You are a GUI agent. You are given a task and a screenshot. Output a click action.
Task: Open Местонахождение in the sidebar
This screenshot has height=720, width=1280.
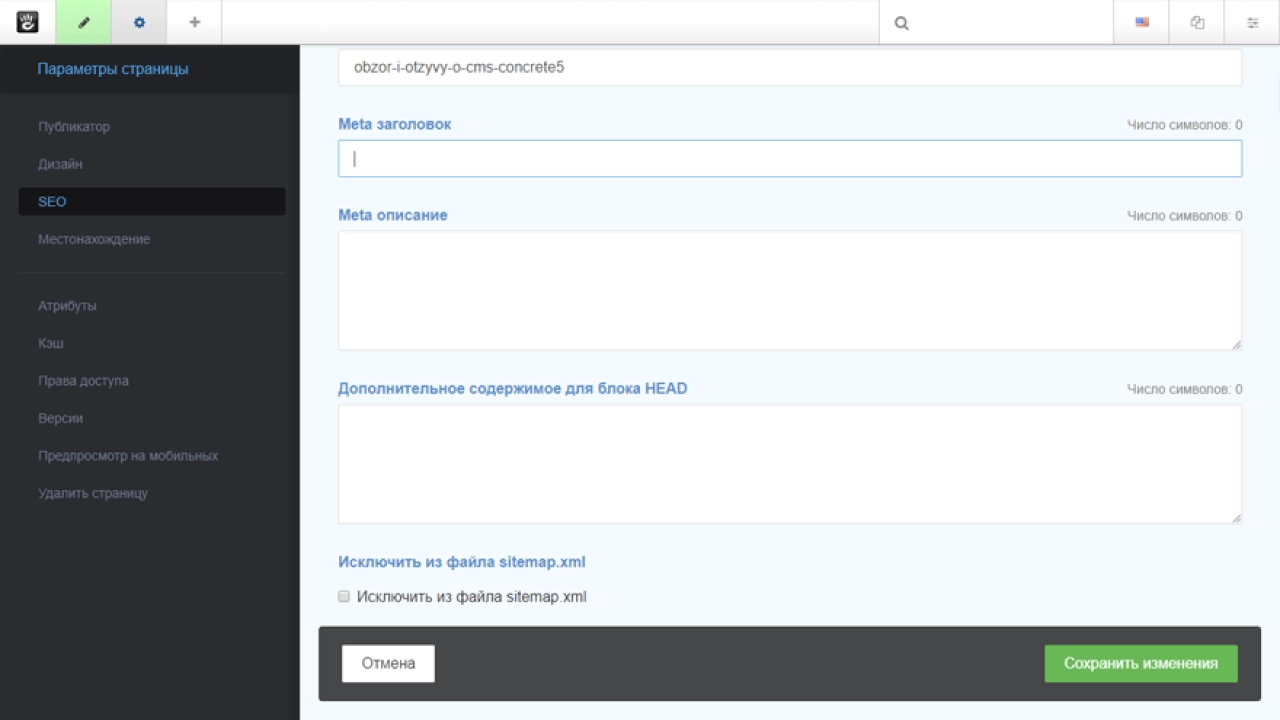point(94,239)
